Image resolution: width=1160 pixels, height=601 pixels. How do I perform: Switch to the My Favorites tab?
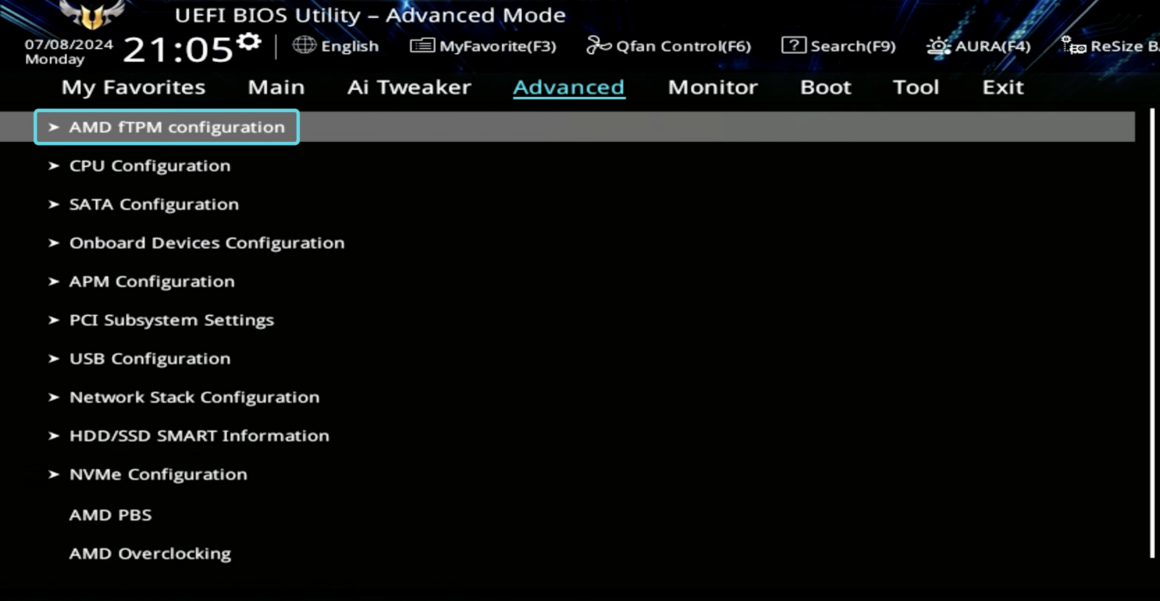coord(133,87)
